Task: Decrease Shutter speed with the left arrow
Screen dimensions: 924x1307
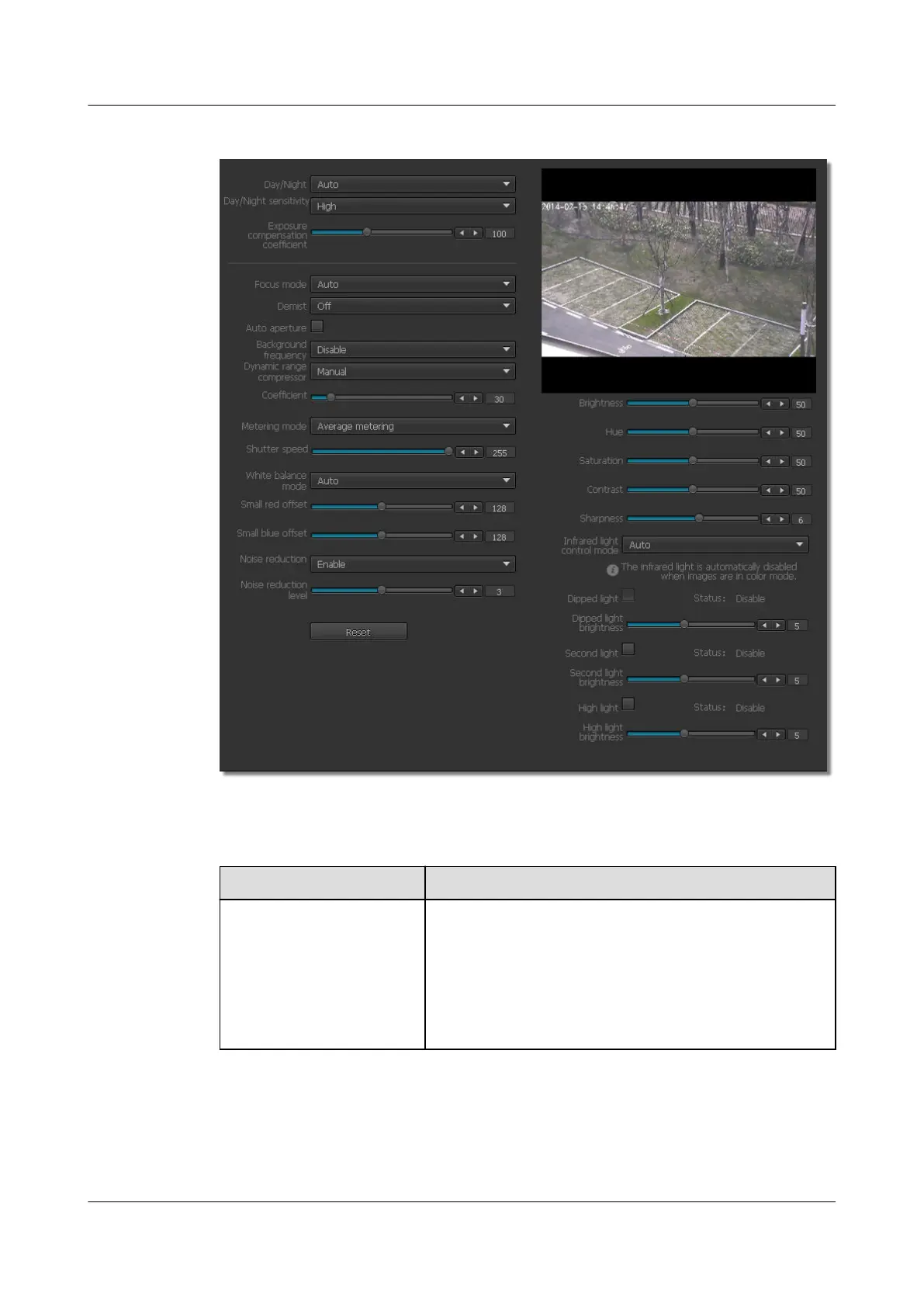Action: [462, 452]
